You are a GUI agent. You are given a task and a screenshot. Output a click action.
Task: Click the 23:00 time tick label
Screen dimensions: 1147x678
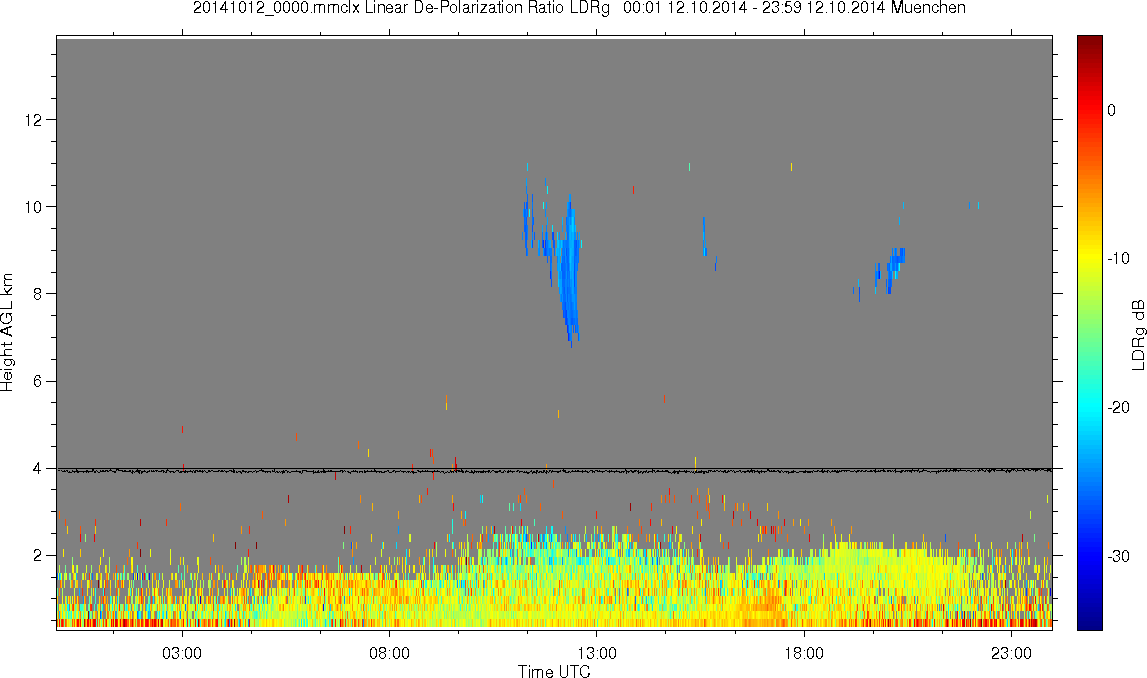point(1011,653)
